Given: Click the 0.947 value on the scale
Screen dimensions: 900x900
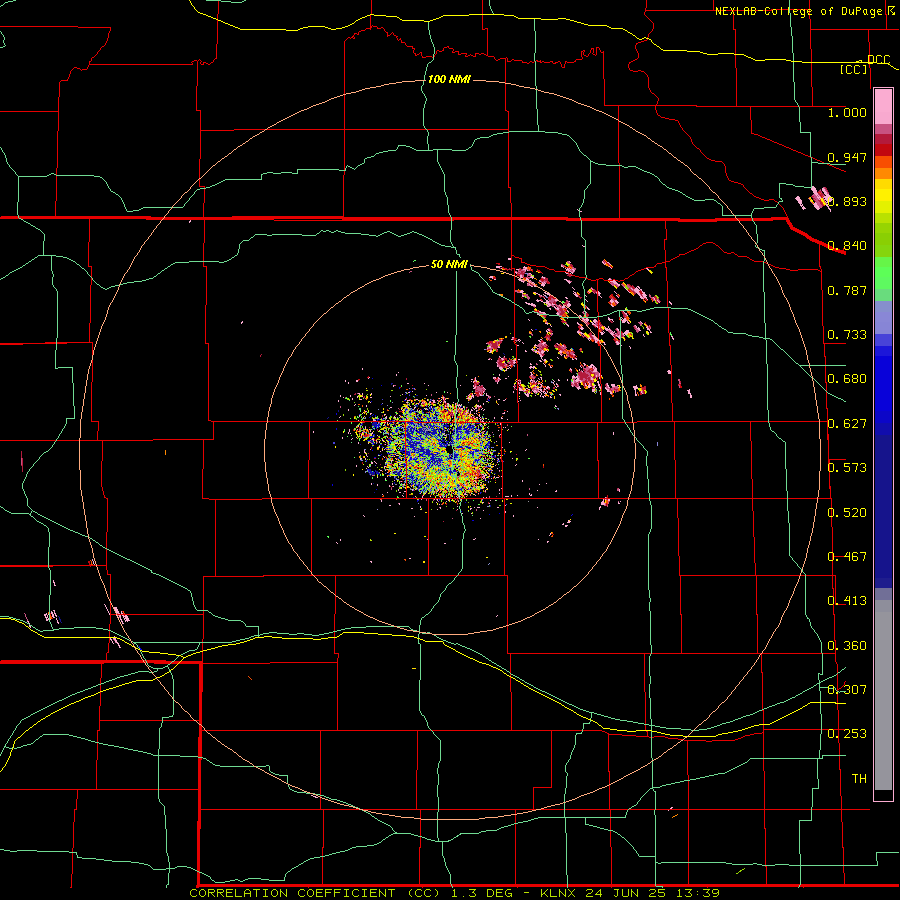Looking at the screenshot, I should tap(847, 157).
